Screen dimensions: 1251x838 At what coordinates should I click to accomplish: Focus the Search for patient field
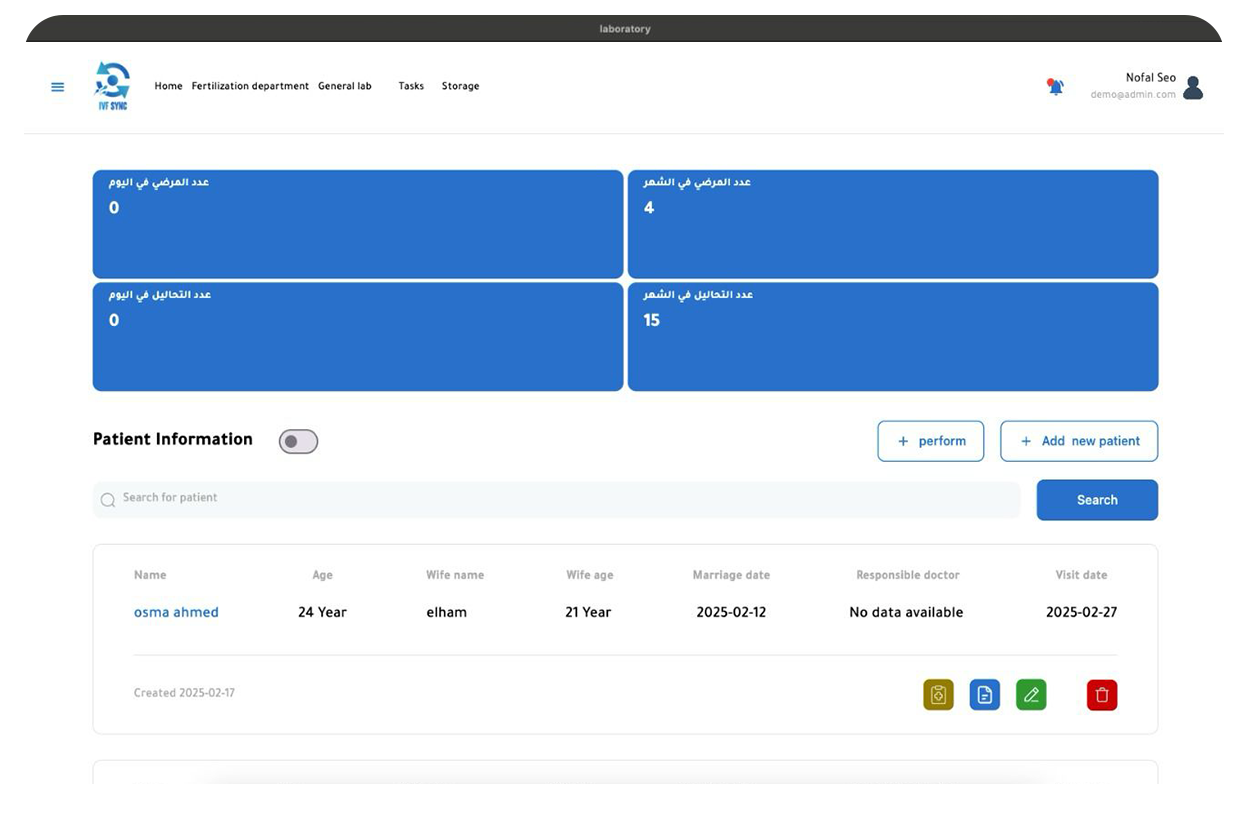pyautogui.click(x=560, y=499)
